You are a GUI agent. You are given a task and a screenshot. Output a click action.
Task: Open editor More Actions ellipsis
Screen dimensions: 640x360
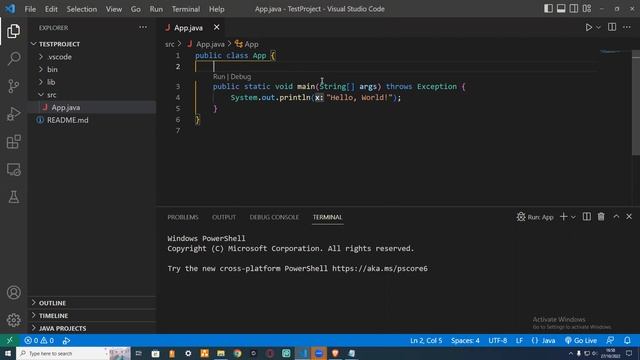pyautogui.click(x=627, y=27)
